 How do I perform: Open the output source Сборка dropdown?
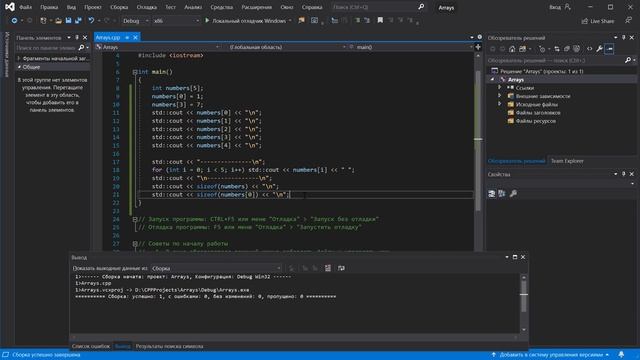(216, 268)
